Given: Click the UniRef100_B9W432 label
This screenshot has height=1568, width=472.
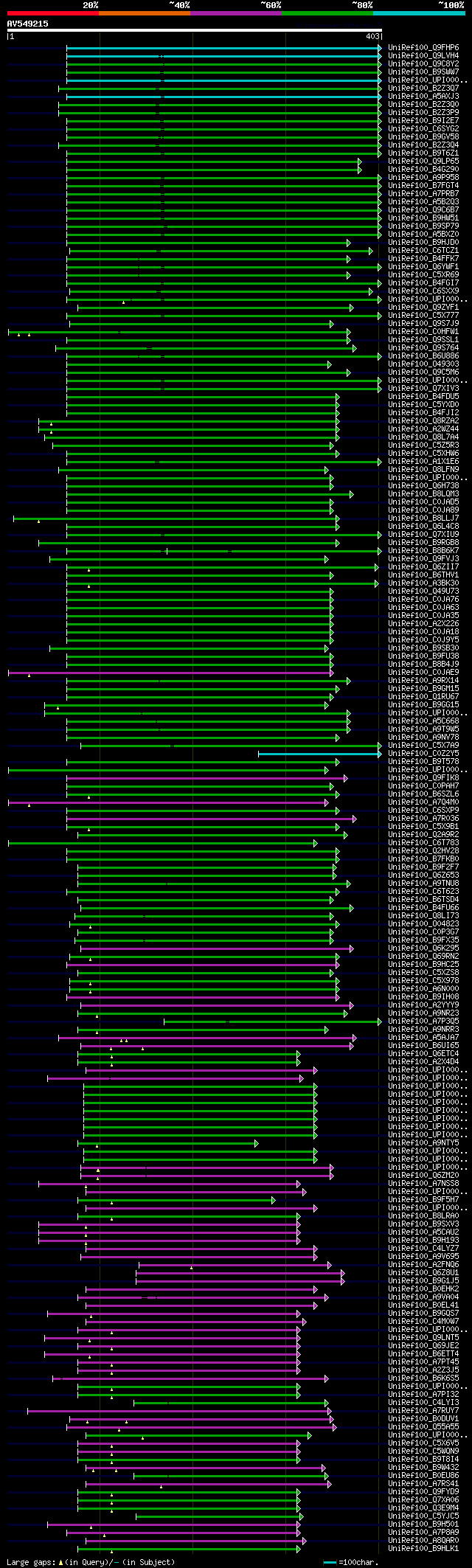Looking at the screenshot, I should click(x=423, y=1467).
